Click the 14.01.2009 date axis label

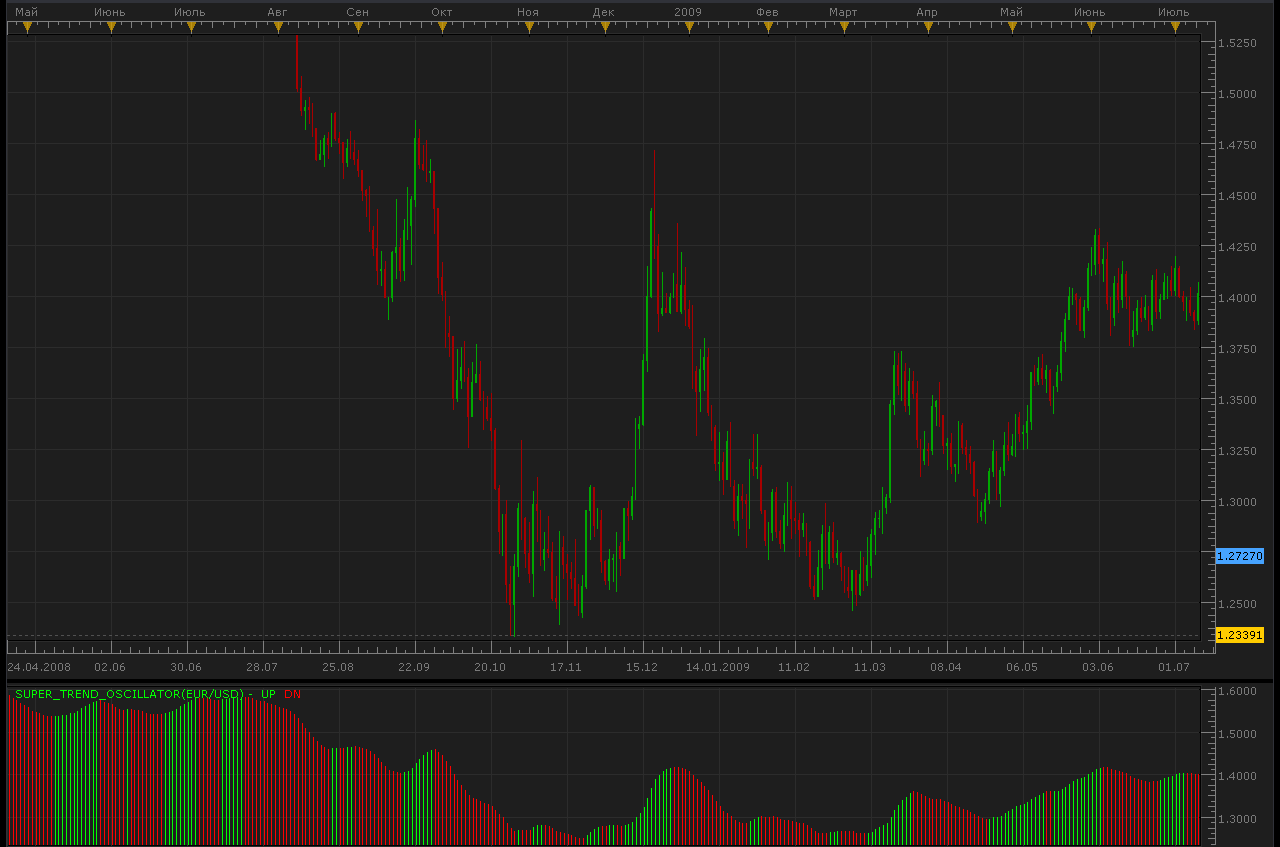718,667
